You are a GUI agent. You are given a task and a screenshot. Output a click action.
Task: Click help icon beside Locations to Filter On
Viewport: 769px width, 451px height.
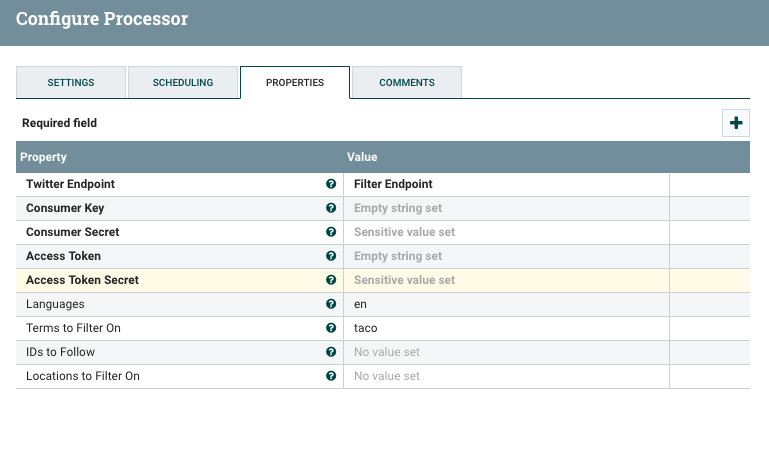pyautogui.click(x=330, y=376)
